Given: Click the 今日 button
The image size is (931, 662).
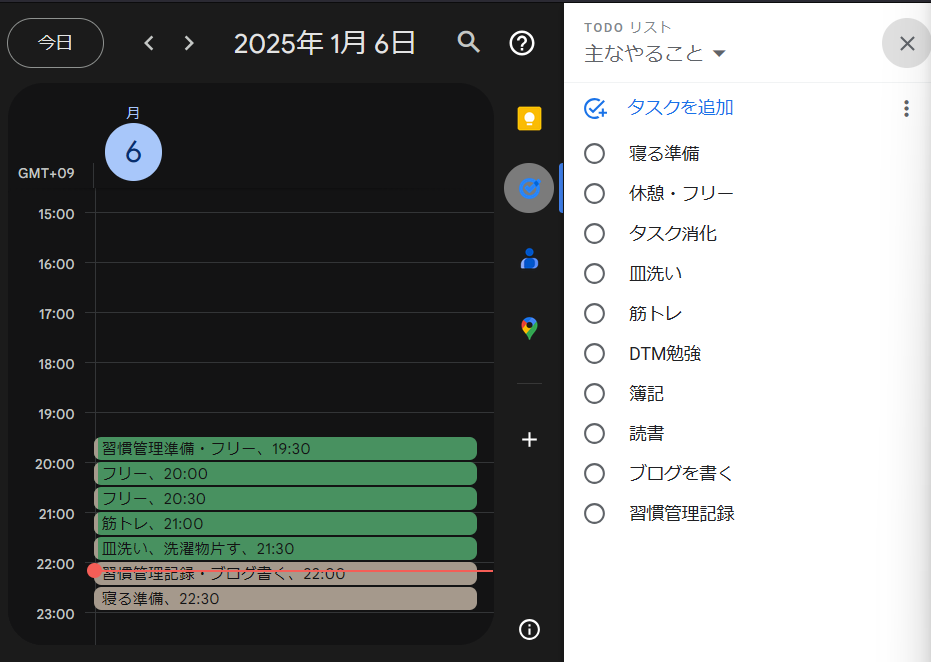Looking at the screenshot, I should [55, 43].
